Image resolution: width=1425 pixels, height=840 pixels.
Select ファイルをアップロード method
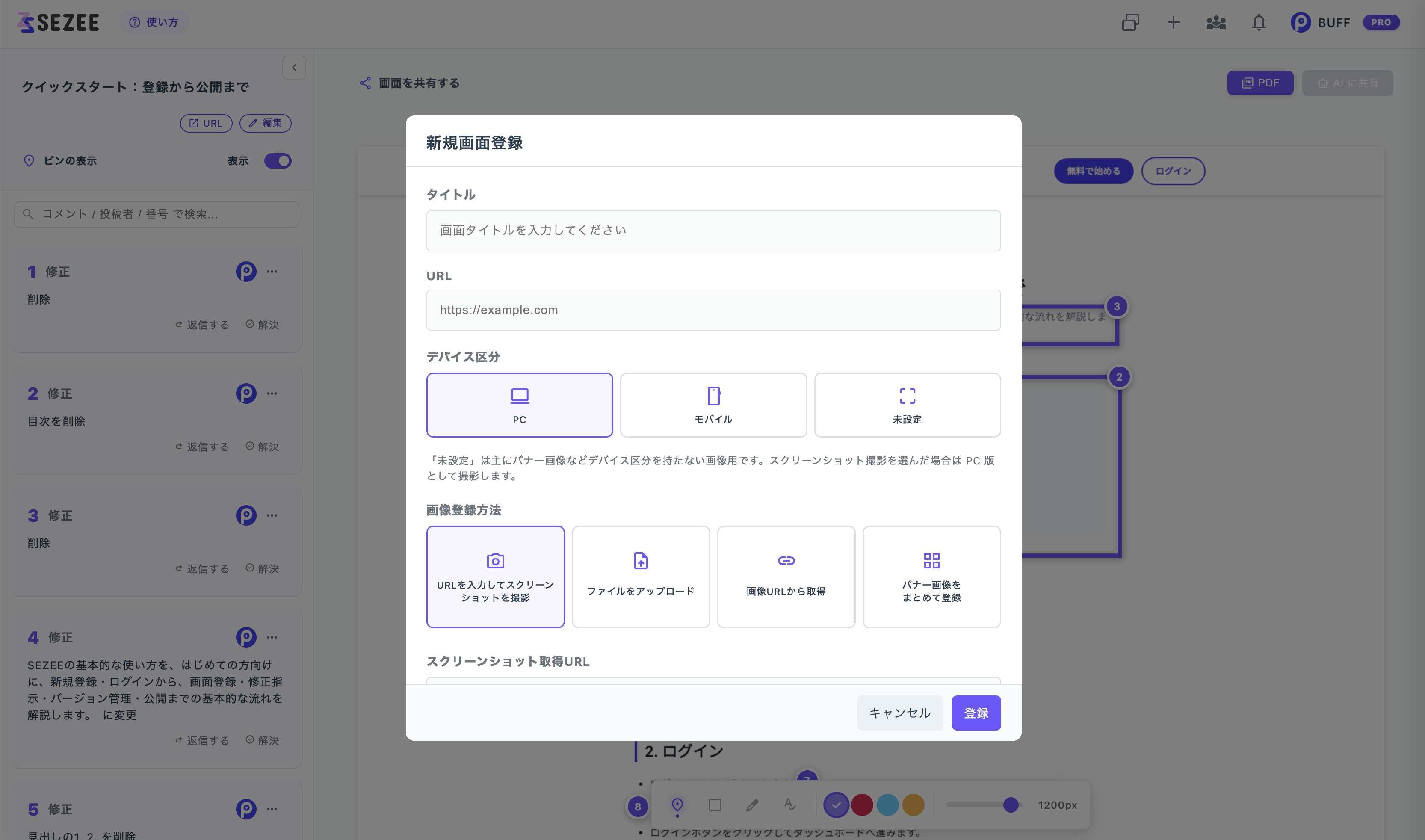tap(641, 577)
